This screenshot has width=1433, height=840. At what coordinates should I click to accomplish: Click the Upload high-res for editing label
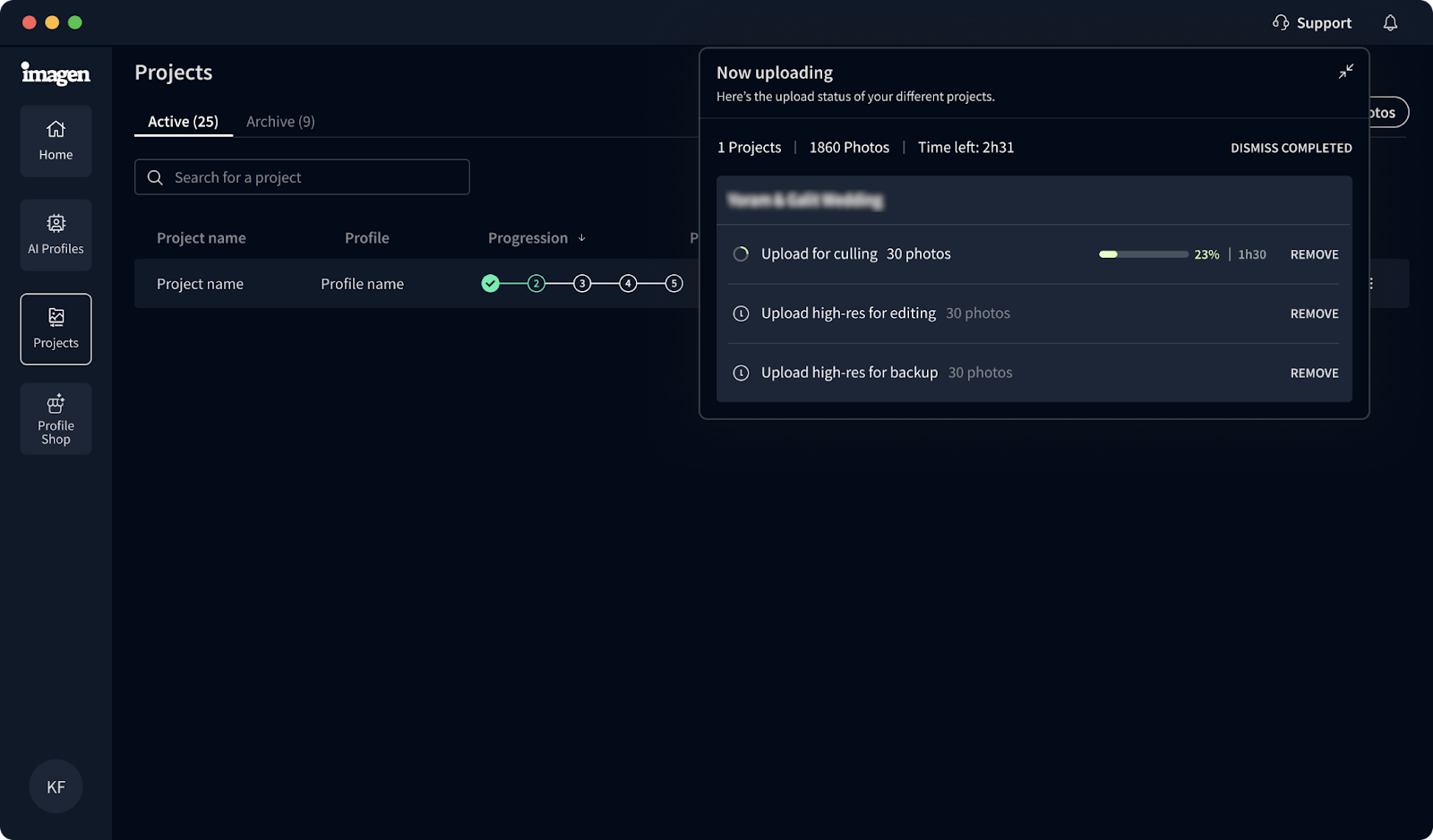tap(848, 313)
